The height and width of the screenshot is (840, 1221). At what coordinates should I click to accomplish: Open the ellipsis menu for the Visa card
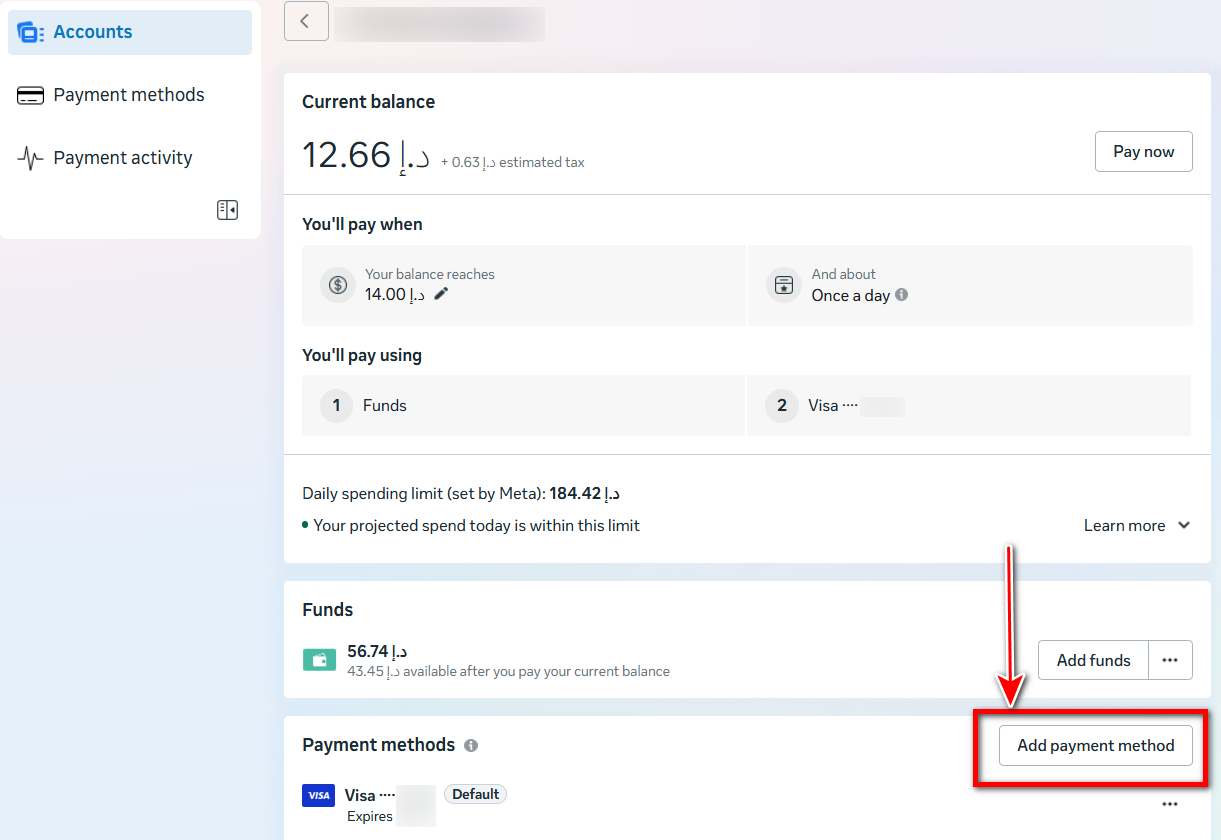pos(1170,803)
